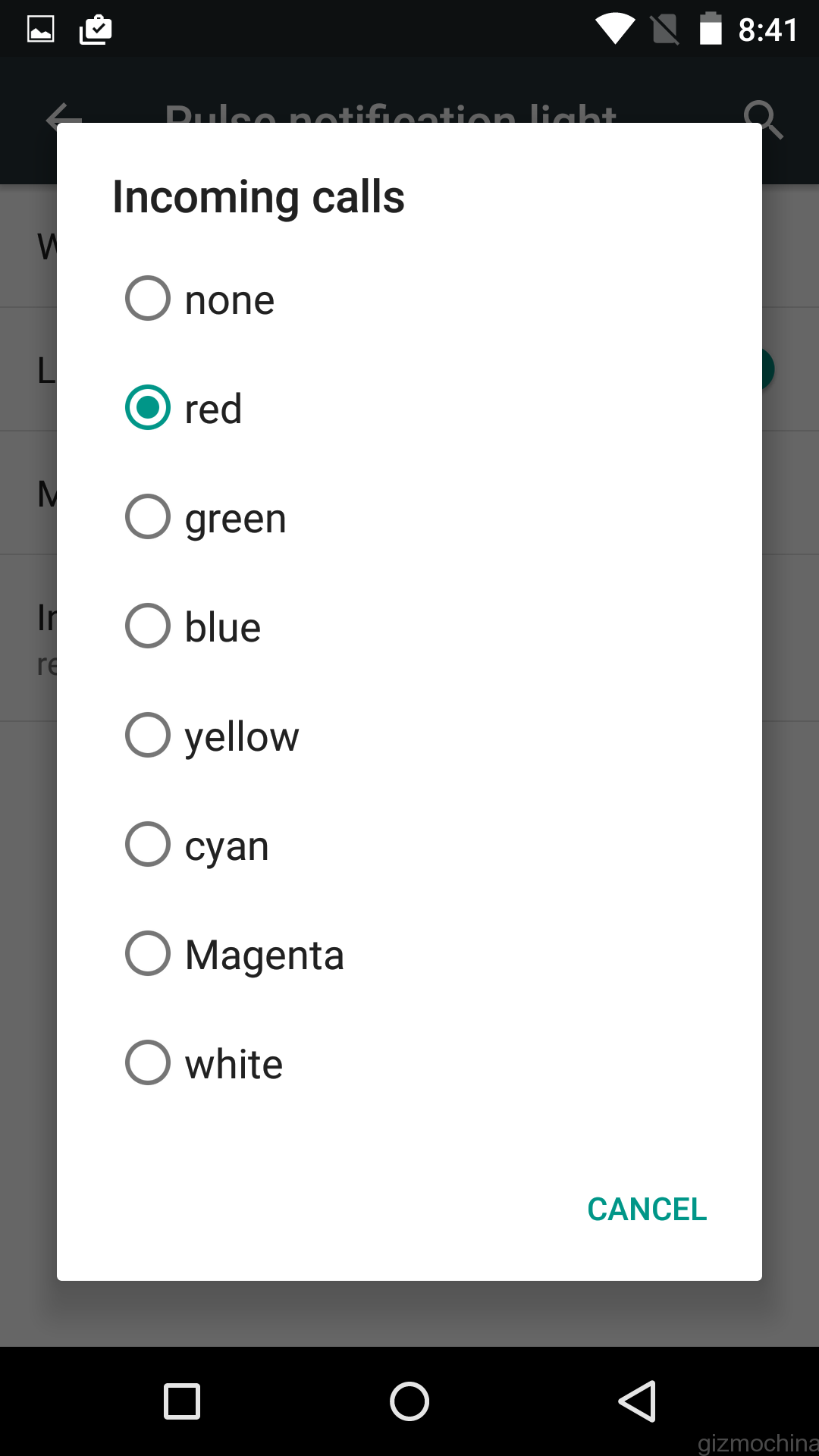The height and width of the screenshot is (1456, 819).
Task: Tap the Wi-Fi signal status icon
Action: click(x=615, y=30)
